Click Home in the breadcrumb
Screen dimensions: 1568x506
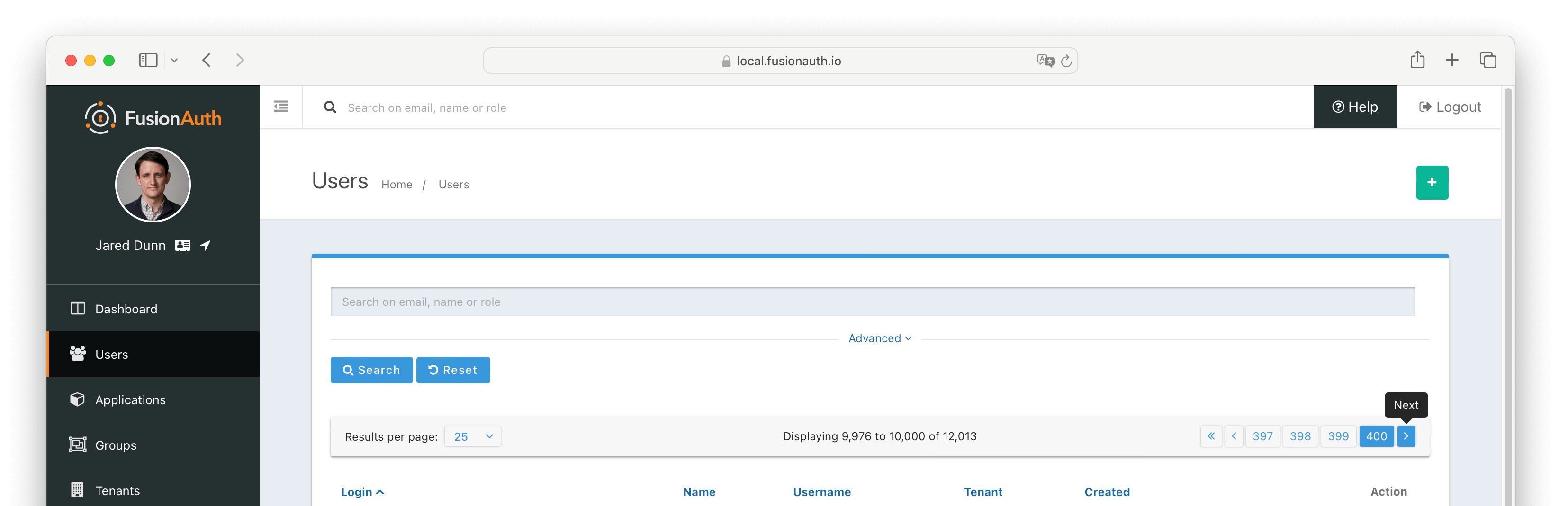(397, 184)
